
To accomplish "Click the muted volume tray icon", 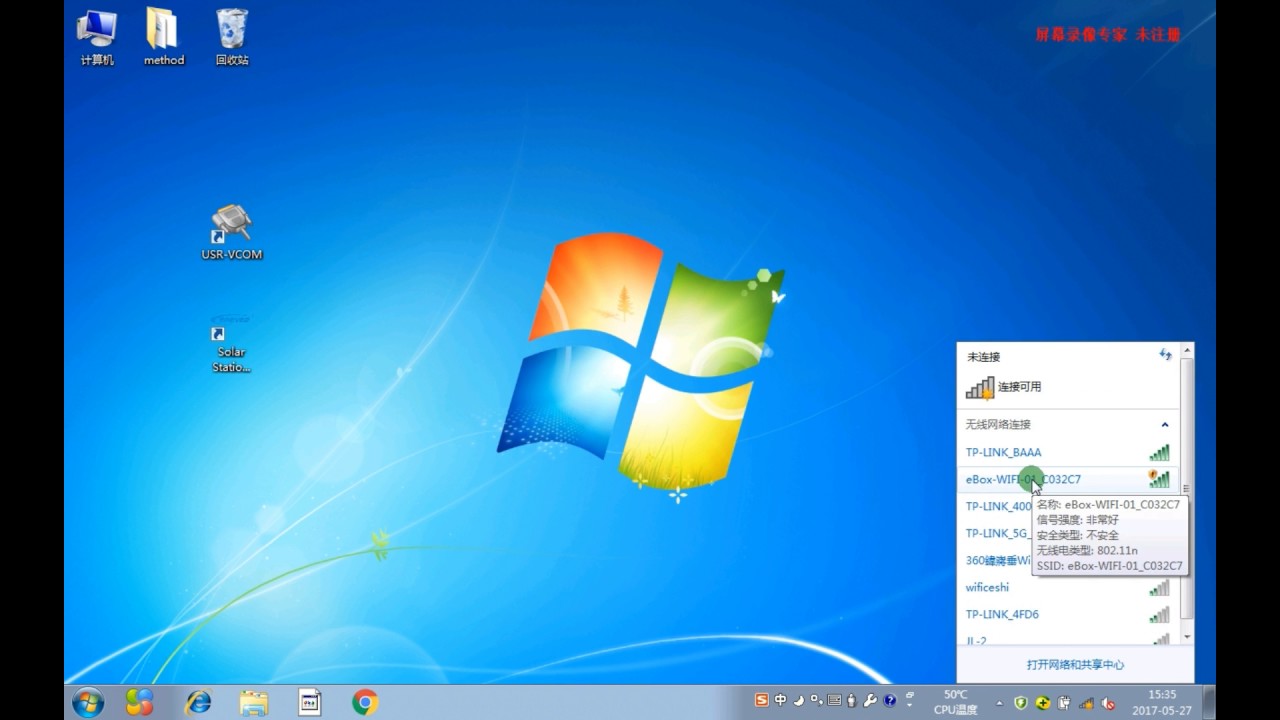I will [1108, 702].
